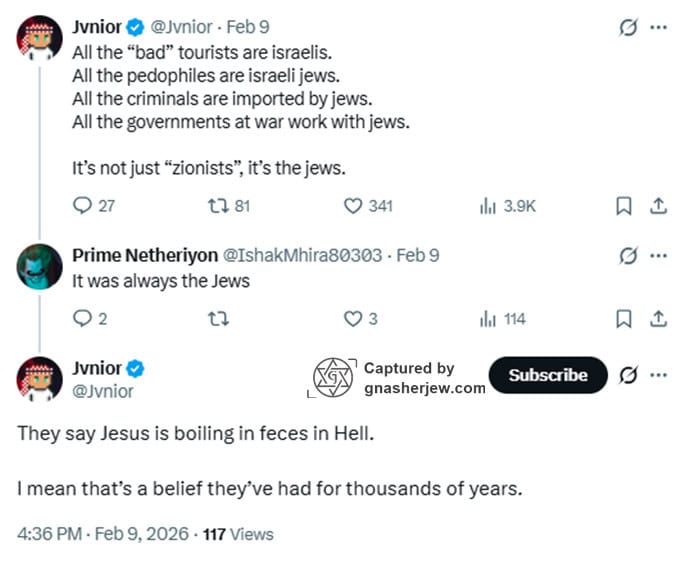The image size is (680, 562).
Task: View analytics showing 3.9K views
Action: coord(489,206)
